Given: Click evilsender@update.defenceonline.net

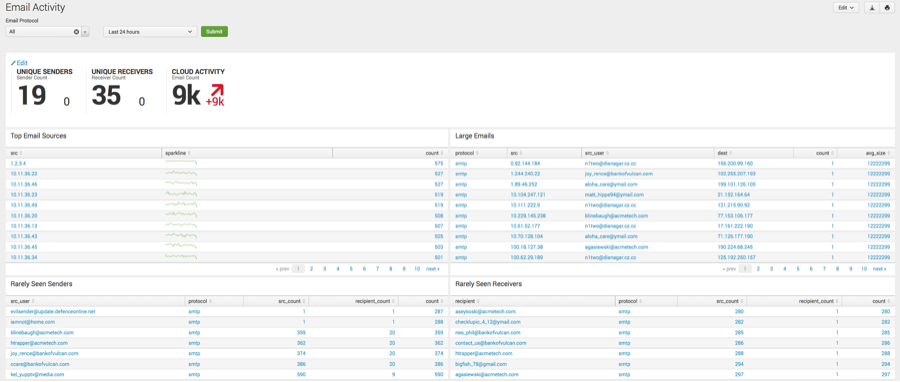Looking at the screenshot, I should [53, 311].
